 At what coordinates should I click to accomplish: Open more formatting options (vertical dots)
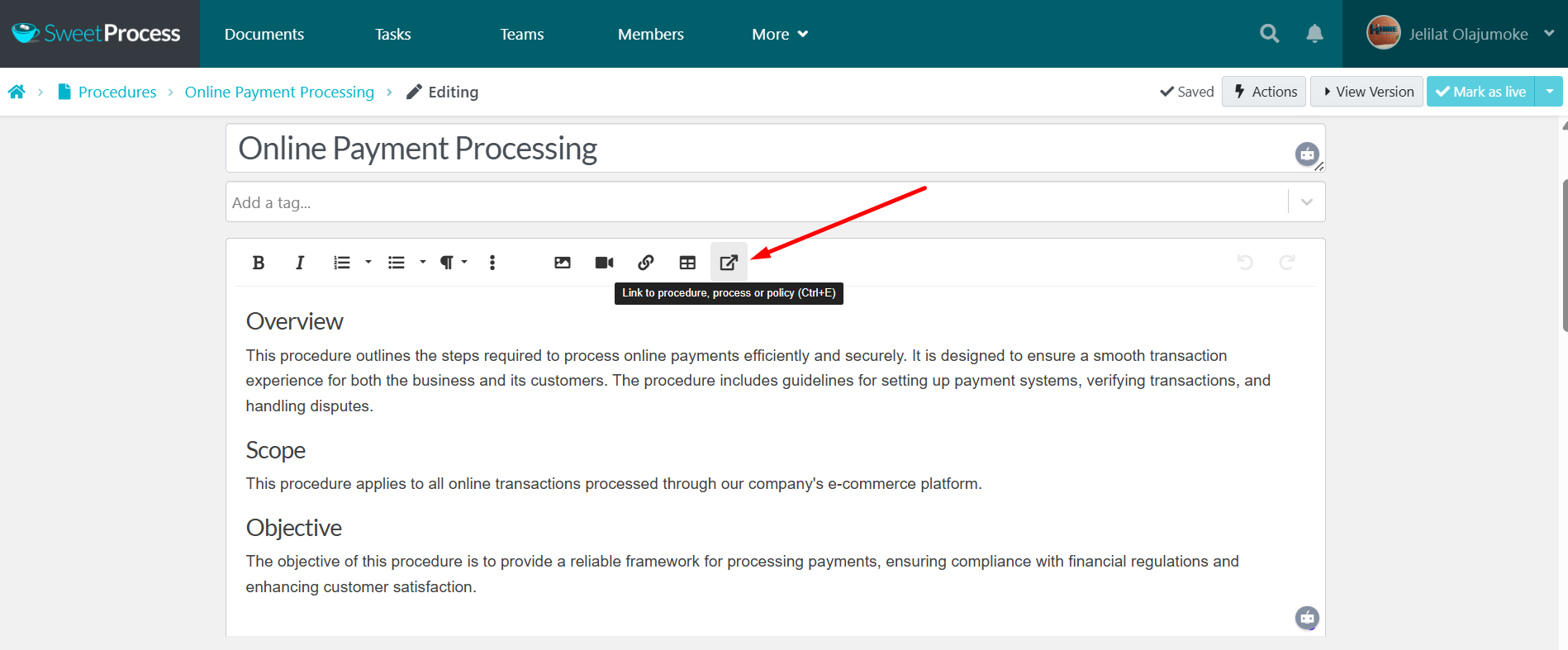492,263
